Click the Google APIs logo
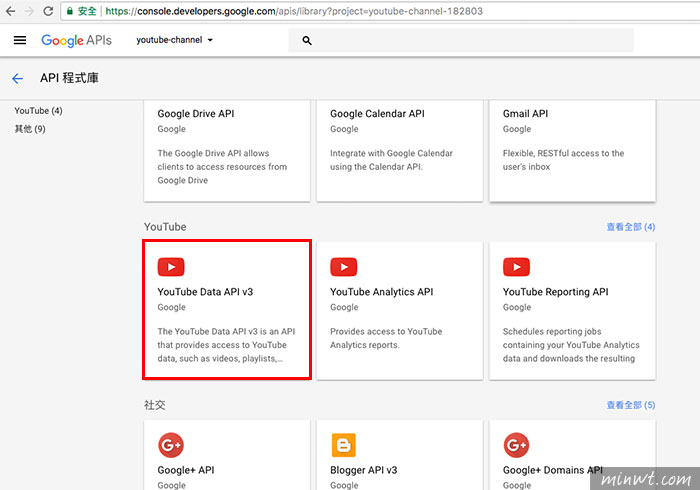 point(76,40)
